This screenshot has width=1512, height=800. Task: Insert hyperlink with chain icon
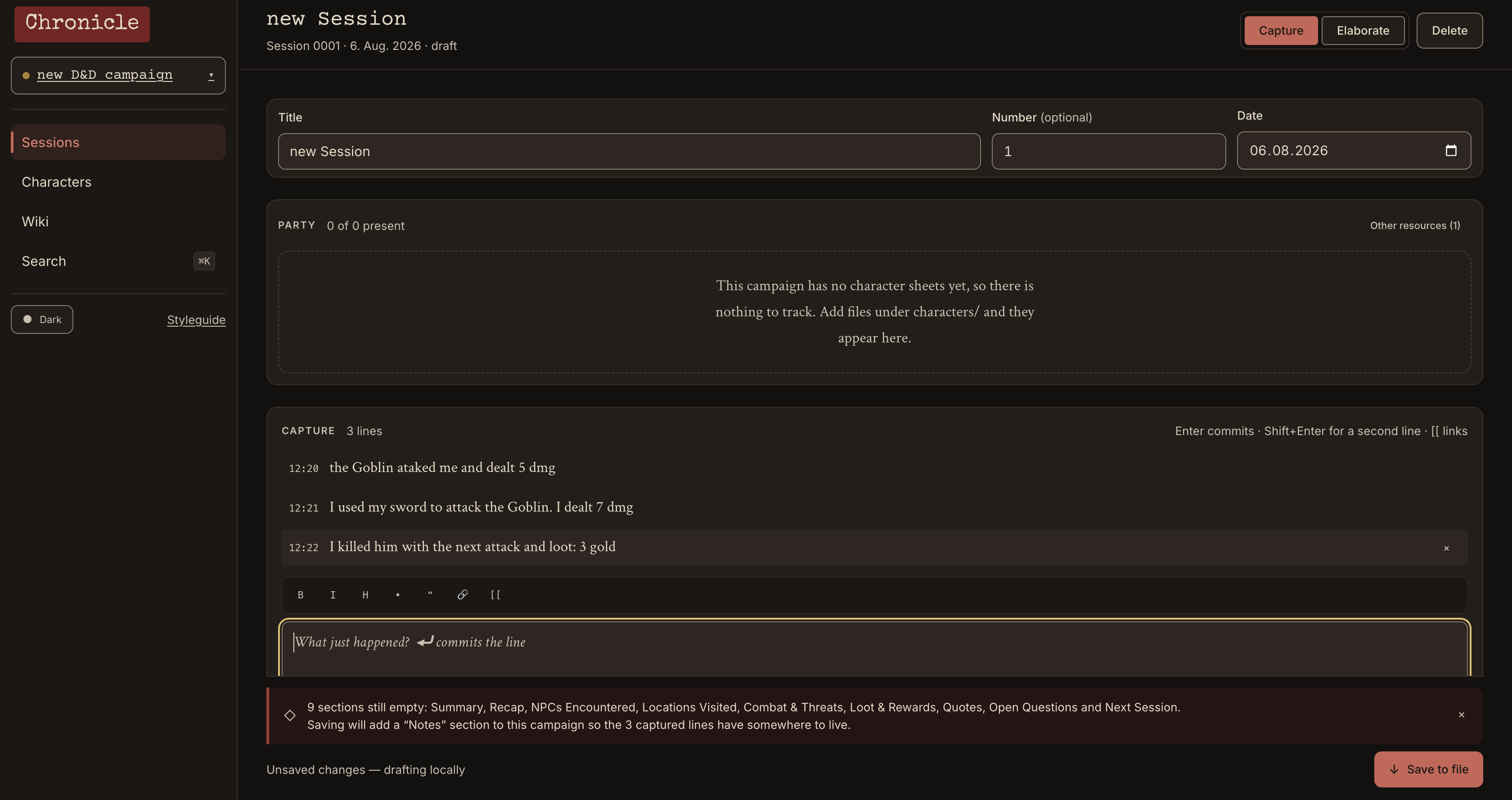[x=463, y=594]
